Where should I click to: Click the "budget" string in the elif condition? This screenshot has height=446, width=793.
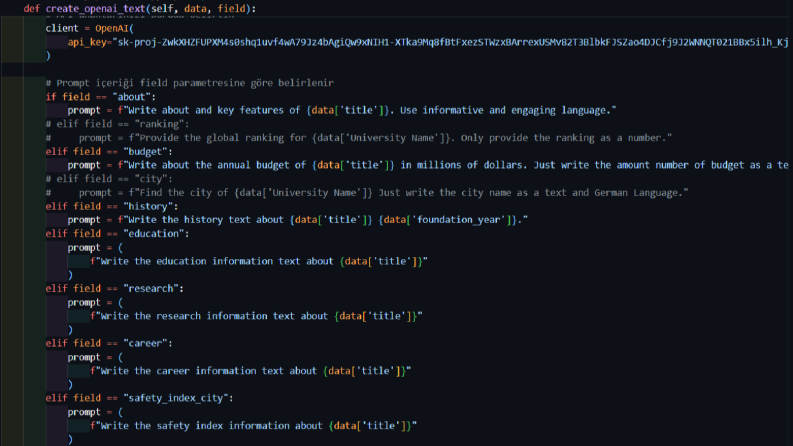145,152
